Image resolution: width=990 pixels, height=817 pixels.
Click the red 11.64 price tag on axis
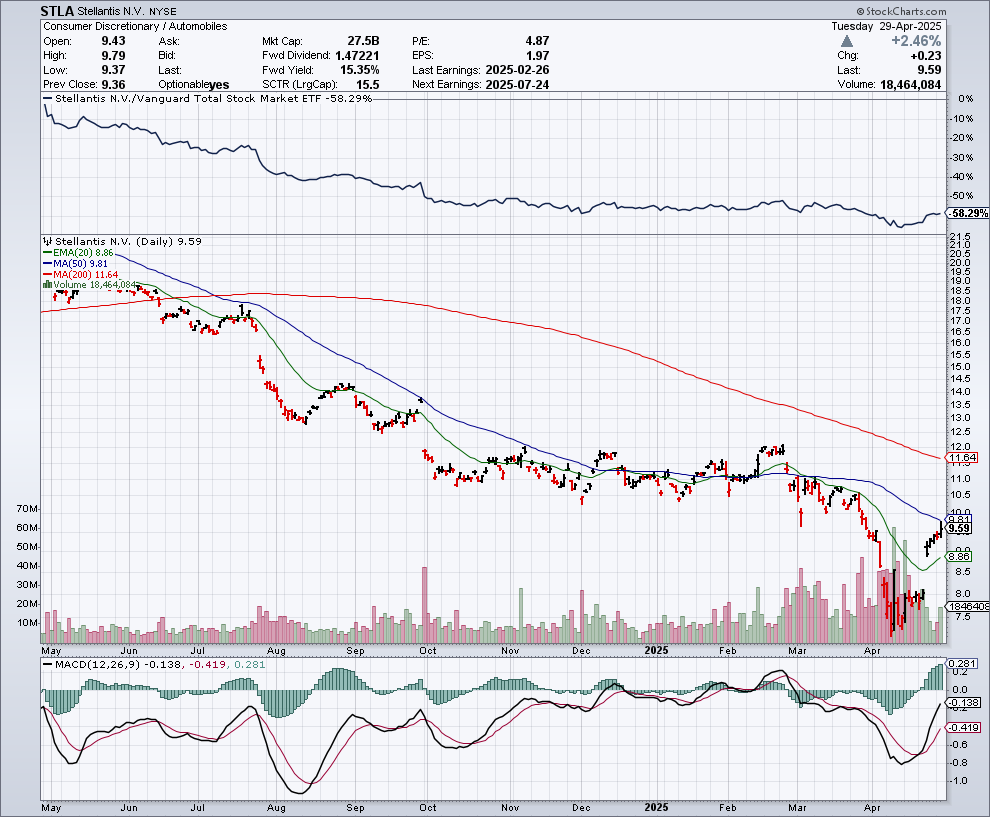pyautogui.click(x=962, y=458)
